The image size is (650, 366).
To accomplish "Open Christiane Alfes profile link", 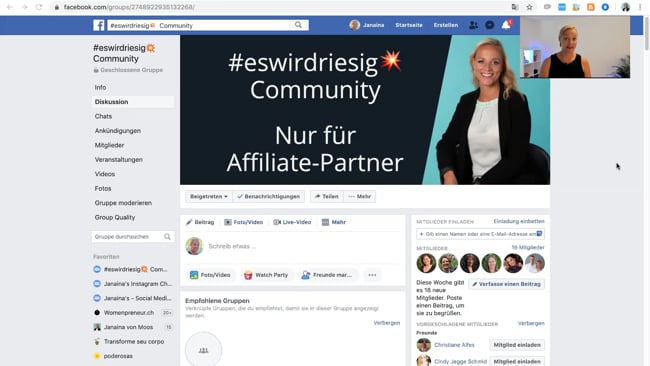I will pyautogui.click(x=454, y=345).
